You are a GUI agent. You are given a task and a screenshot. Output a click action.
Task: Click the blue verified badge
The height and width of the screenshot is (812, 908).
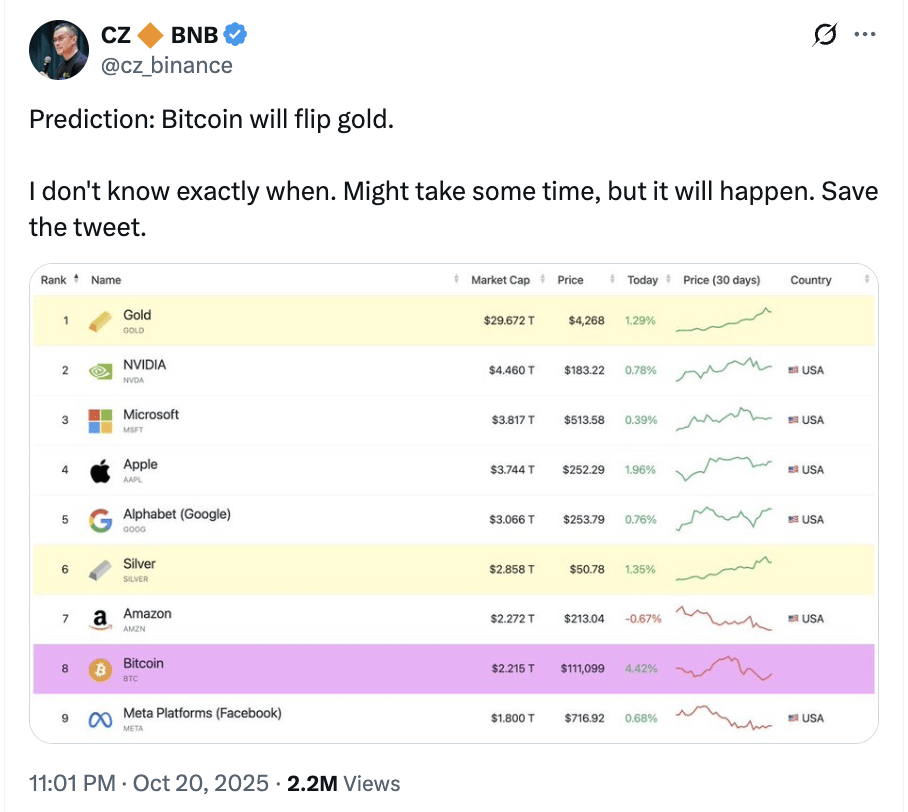click(x=235, y=35)
